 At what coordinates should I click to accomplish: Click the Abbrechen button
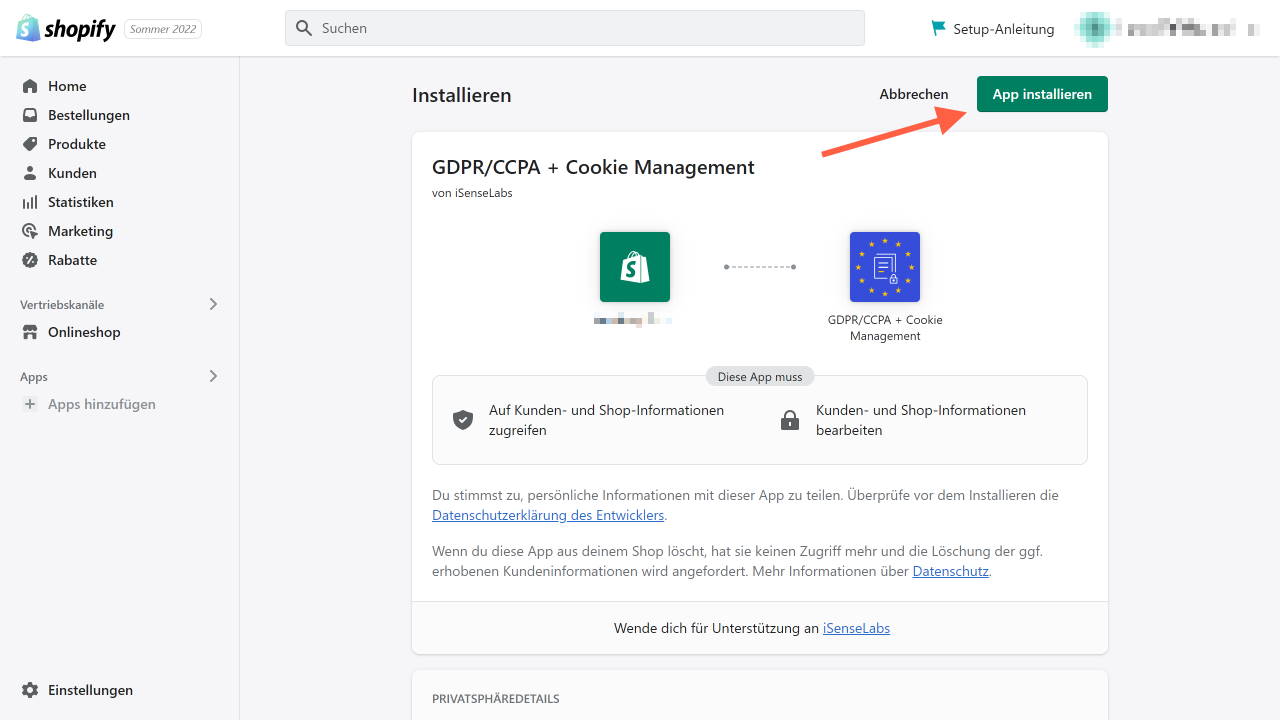[914, 94]
